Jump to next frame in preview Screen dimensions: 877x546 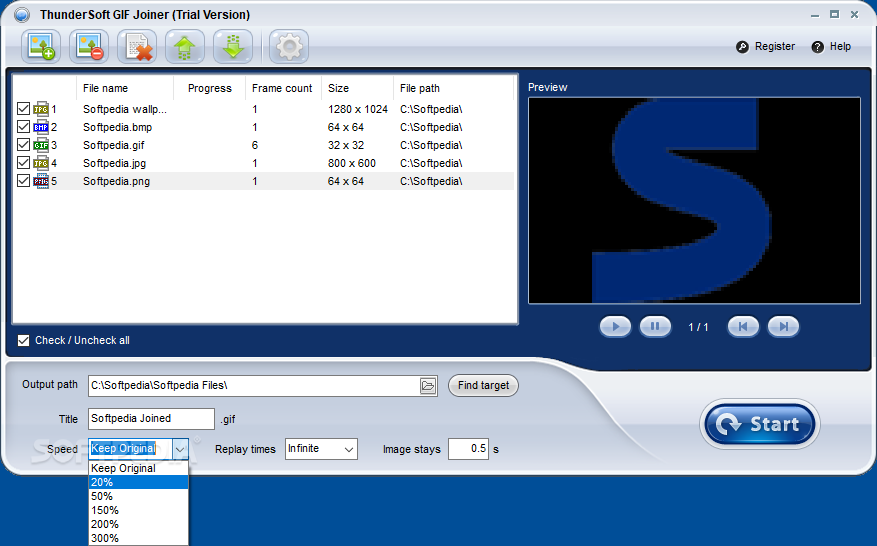coord(783,327)
